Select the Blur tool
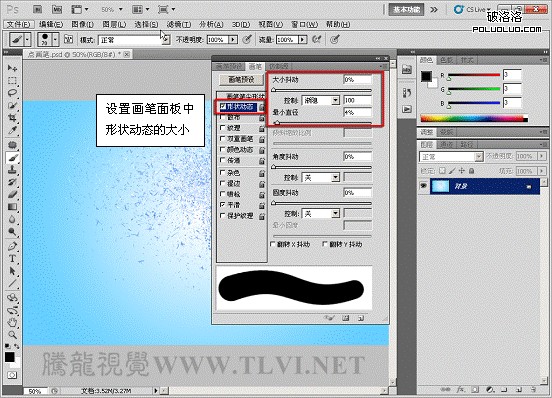552x398 pixels. click(12, 219)
